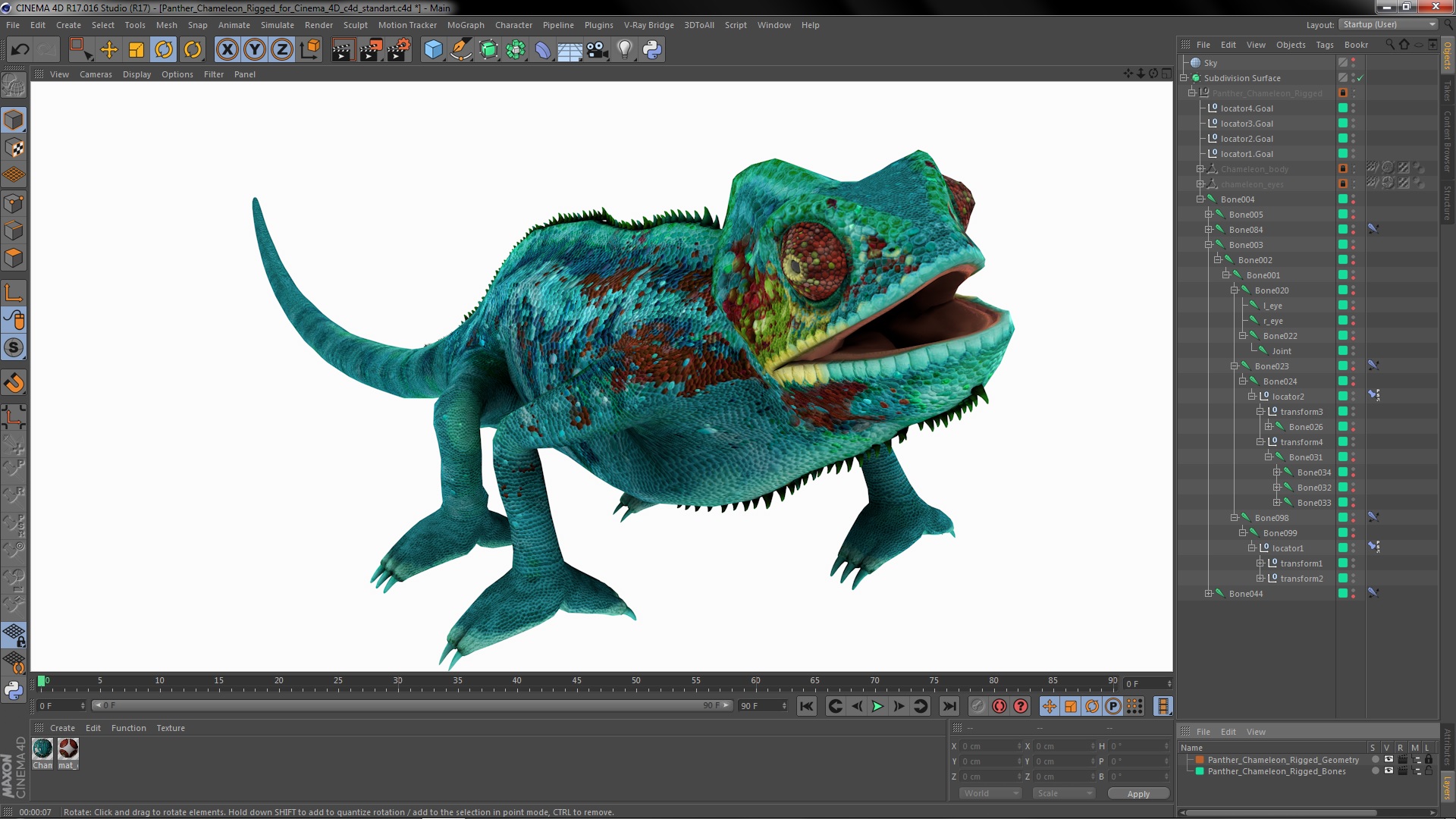Click Apply in coordinates panel
The height and width of the screenshot is (819, 1456).
(x=1138, y=794)
